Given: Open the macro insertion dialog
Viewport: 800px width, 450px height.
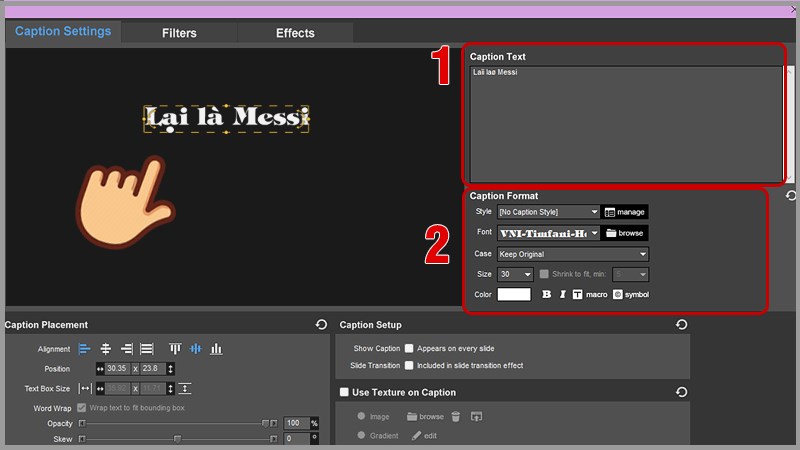Looking at the screenshot, I should pos(590,294).
